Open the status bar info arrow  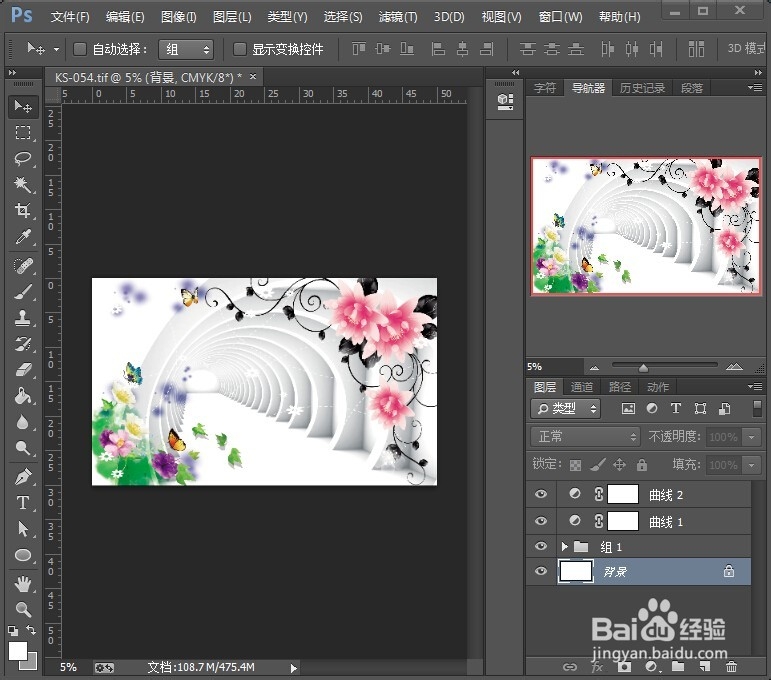pyautogui.click(x=294, y=668)
